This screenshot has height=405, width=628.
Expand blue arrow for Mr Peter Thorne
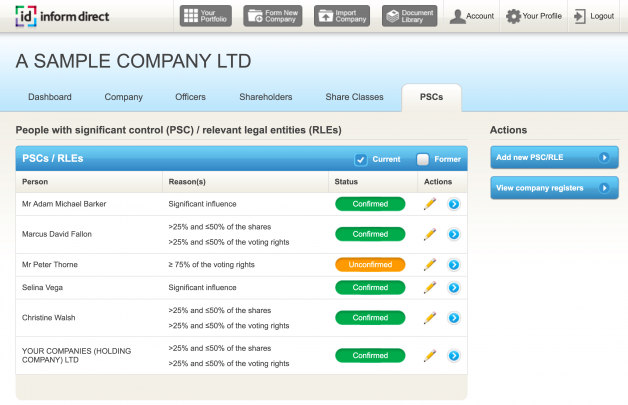tap(453, 265)
